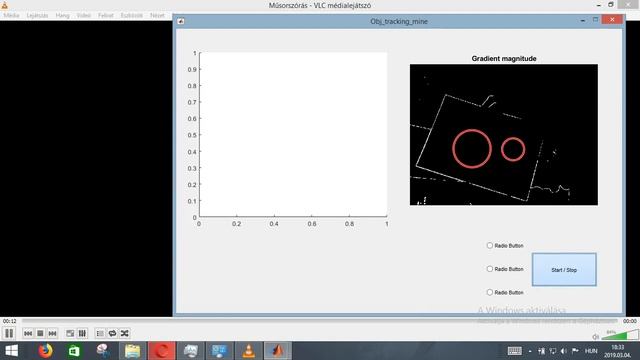Toggle VLC random shuffle icon

pos(124,333)
